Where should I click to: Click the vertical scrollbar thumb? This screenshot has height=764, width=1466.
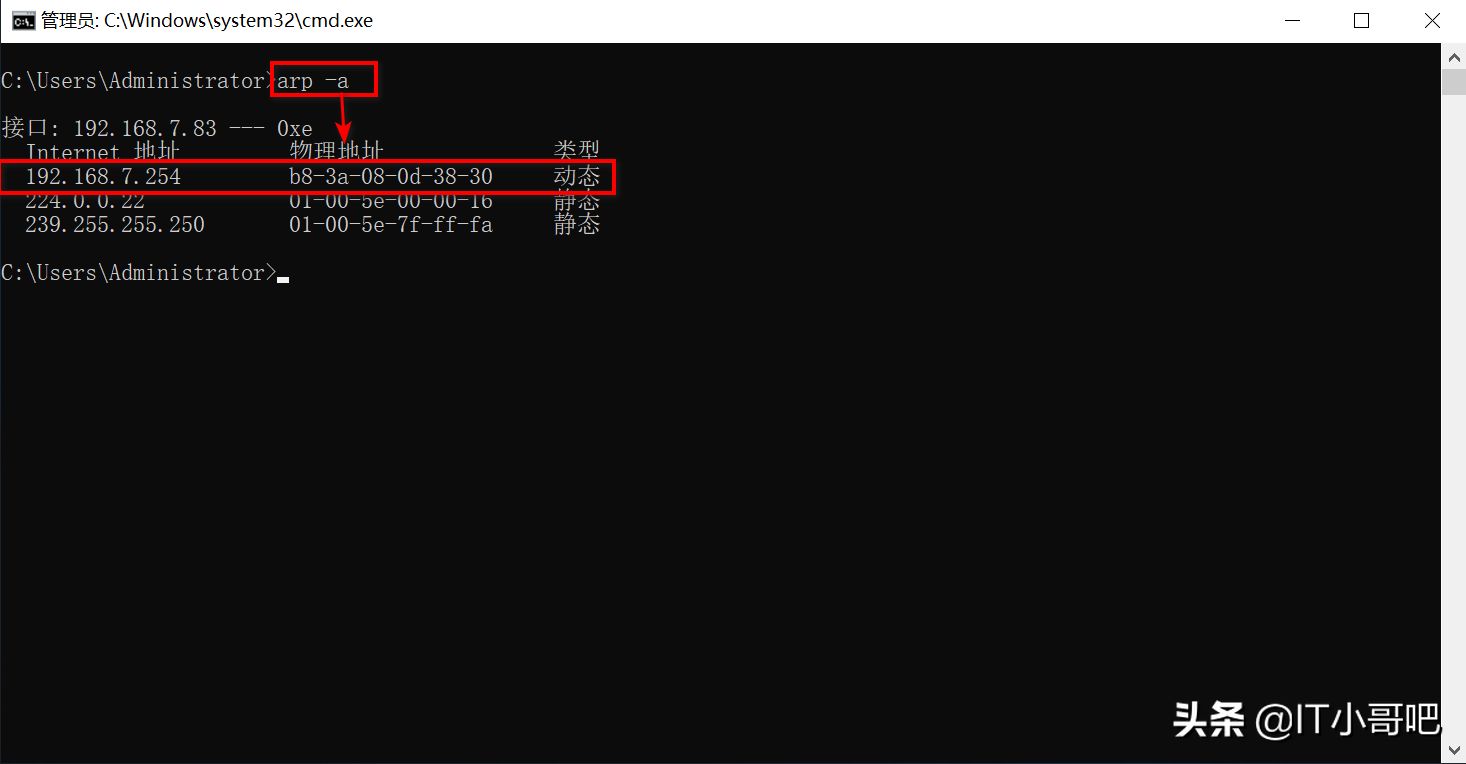1453,81
